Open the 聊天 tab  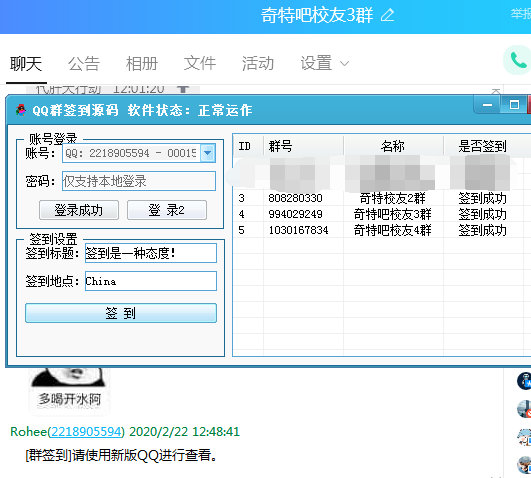click(26, 64)
